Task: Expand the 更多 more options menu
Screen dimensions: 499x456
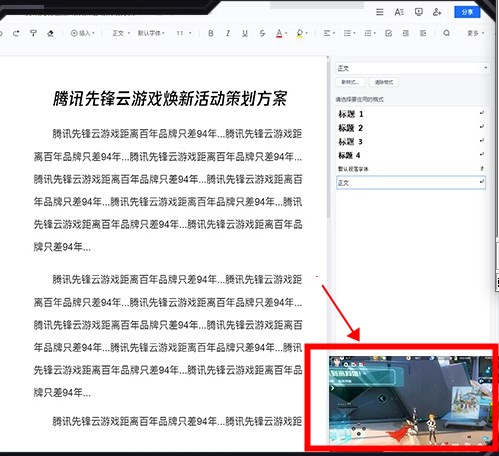Action: [x=475, y=33]
